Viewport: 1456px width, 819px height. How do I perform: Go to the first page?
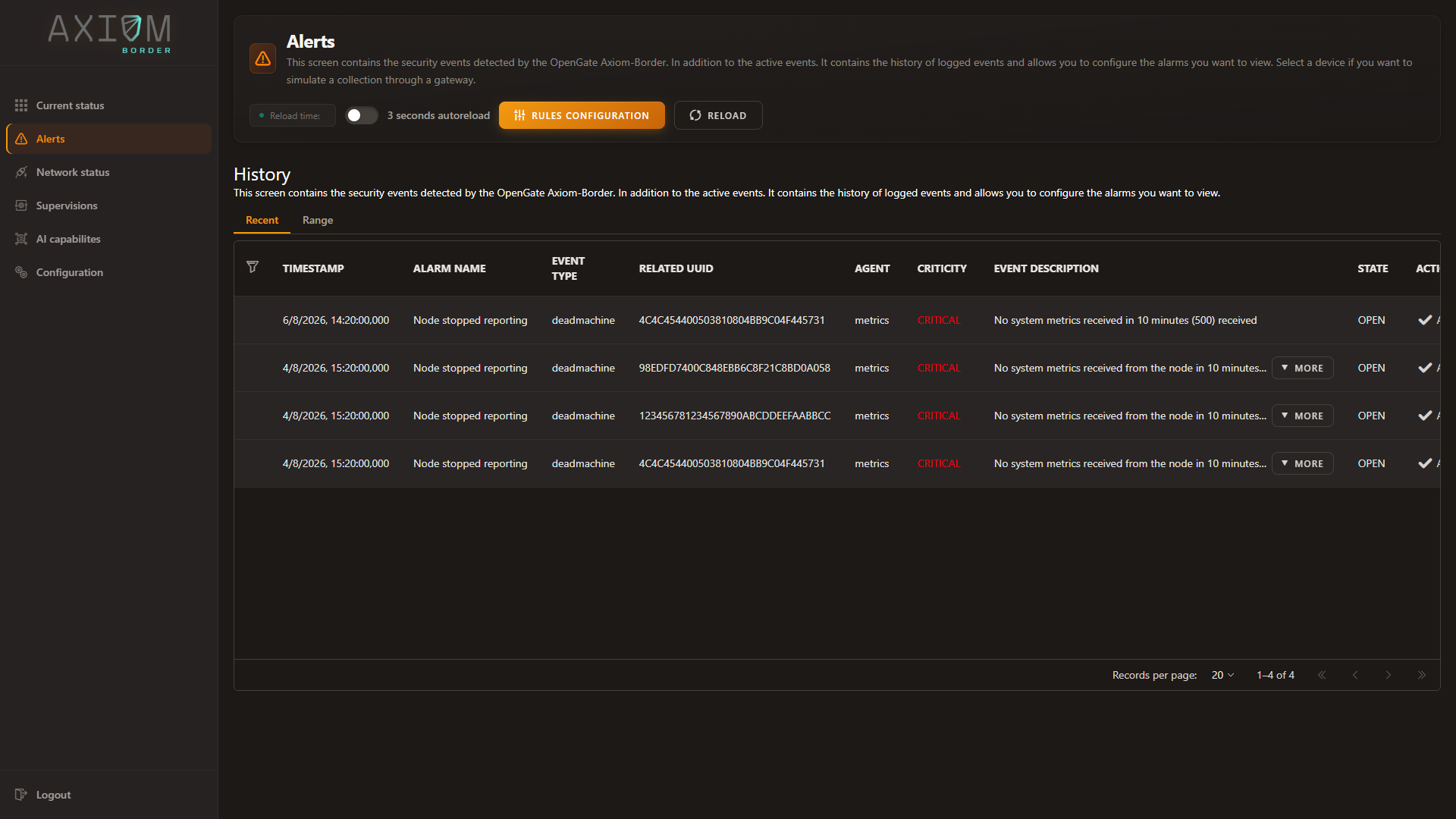click(1322, 675)
